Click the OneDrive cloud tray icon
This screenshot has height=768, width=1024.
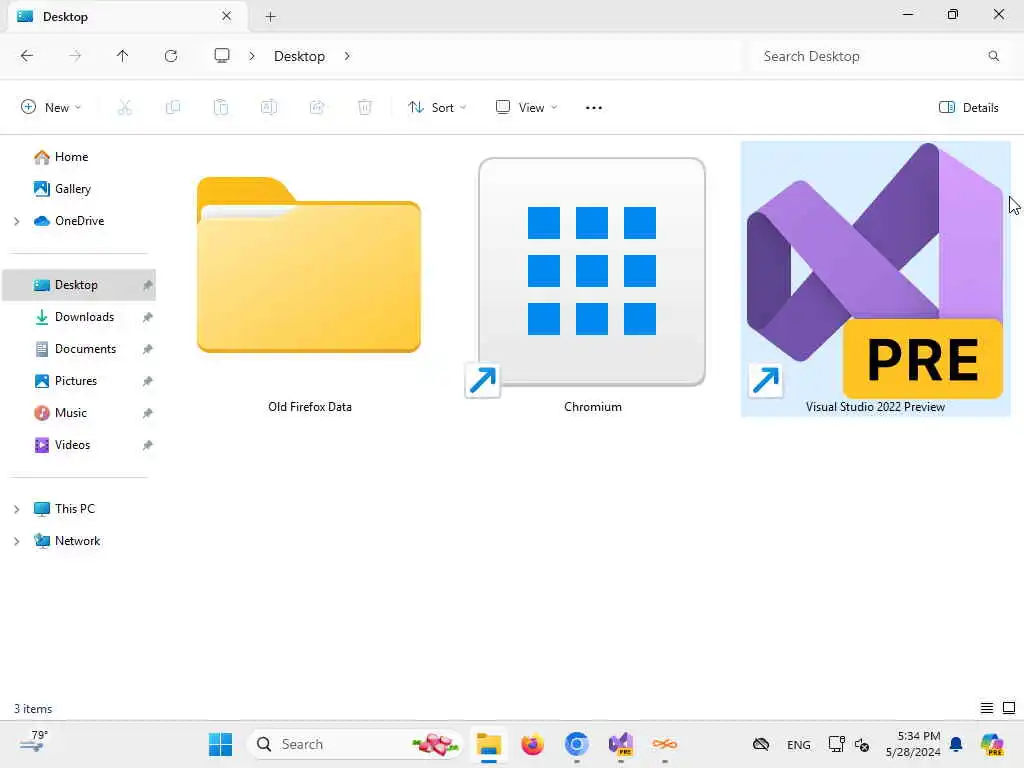tap(761, 744)
